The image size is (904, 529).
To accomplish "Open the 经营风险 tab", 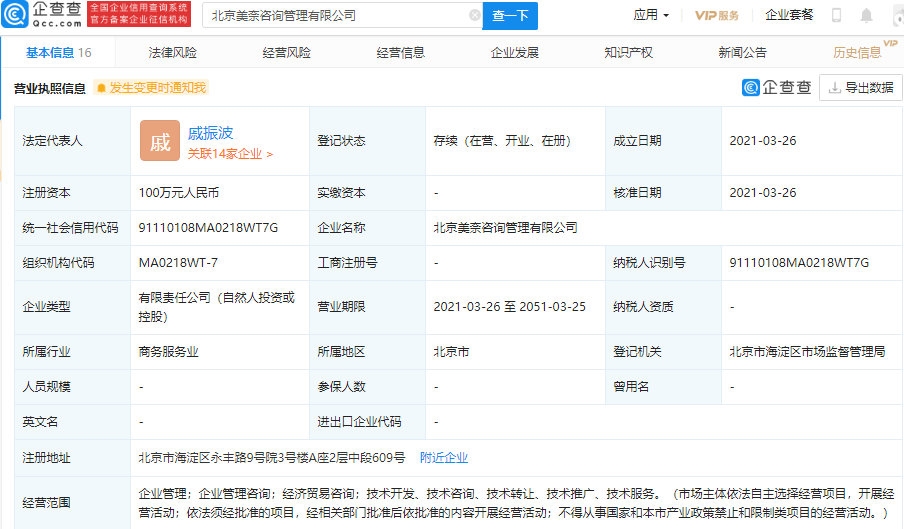I will 286,53.
